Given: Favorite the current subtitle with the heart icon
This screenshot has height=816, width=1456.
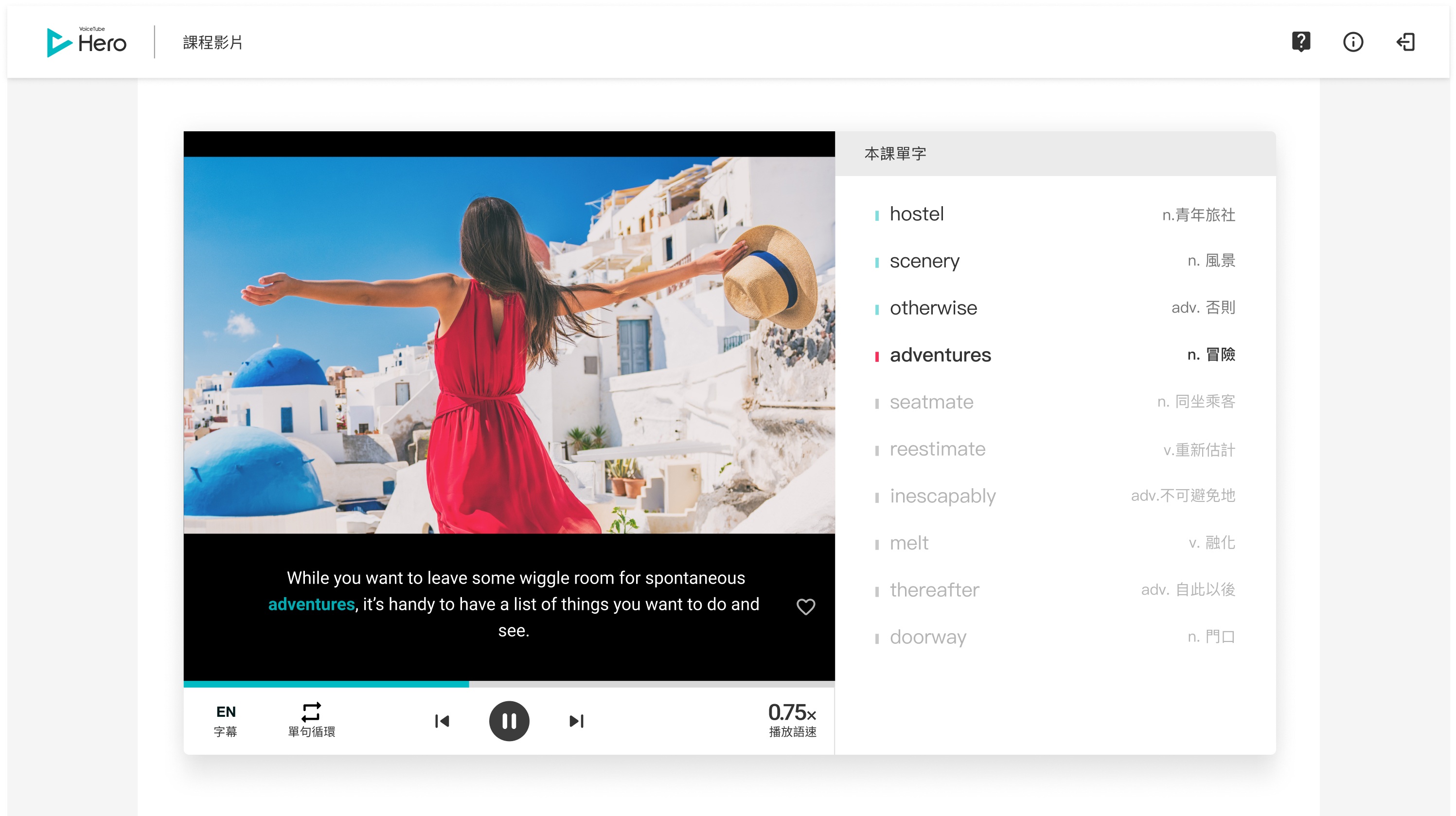Looking at the screenshot, I should (805, 606).
